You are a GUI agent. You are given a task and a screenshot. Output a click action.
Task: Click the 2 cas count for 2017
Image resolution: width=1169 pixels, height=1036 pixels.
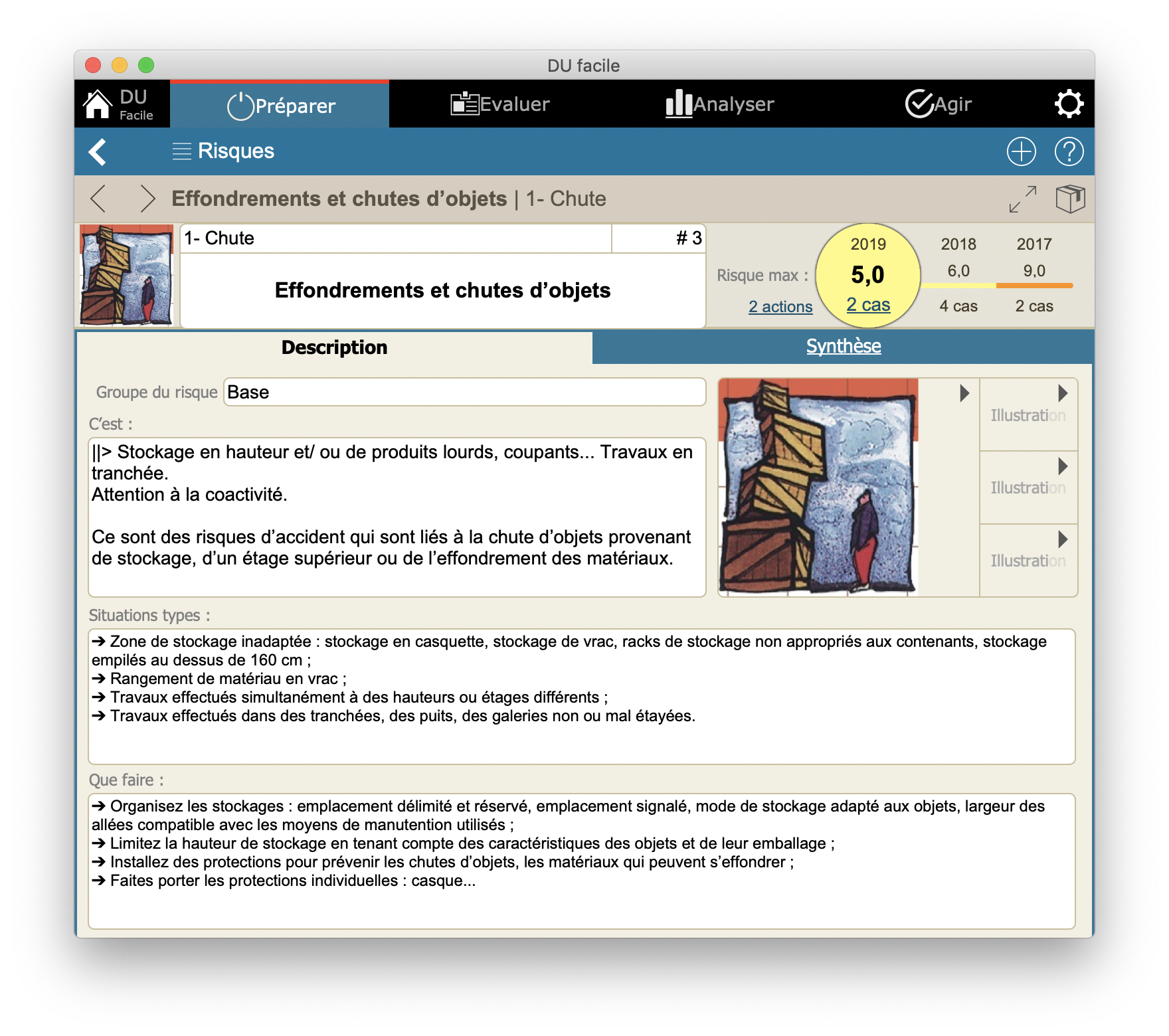coord(1034,306)
